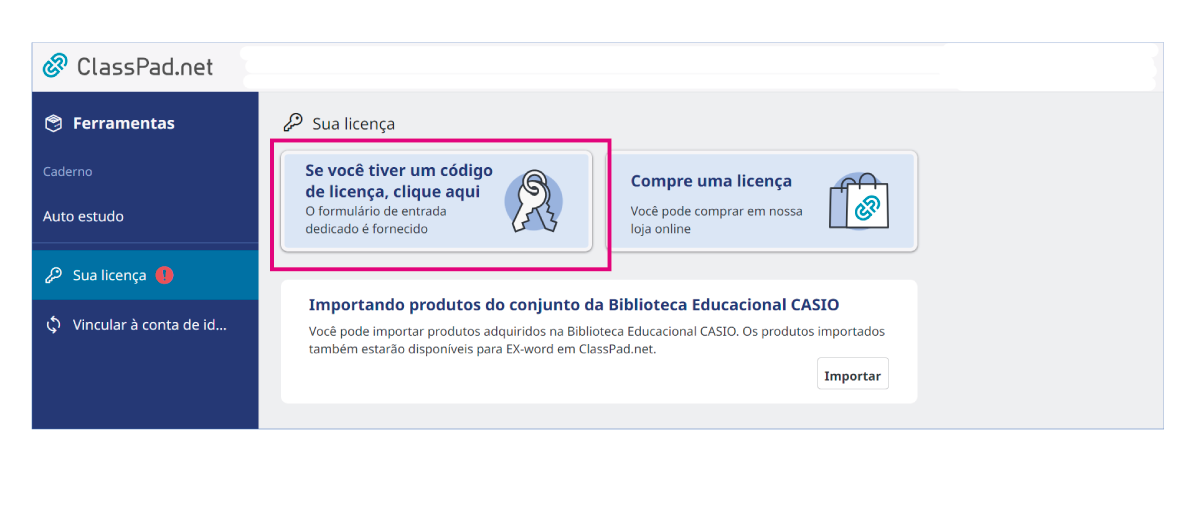
Task: Click the Ferramentas cube icon in the sidebar
Action: pos(54,124)
